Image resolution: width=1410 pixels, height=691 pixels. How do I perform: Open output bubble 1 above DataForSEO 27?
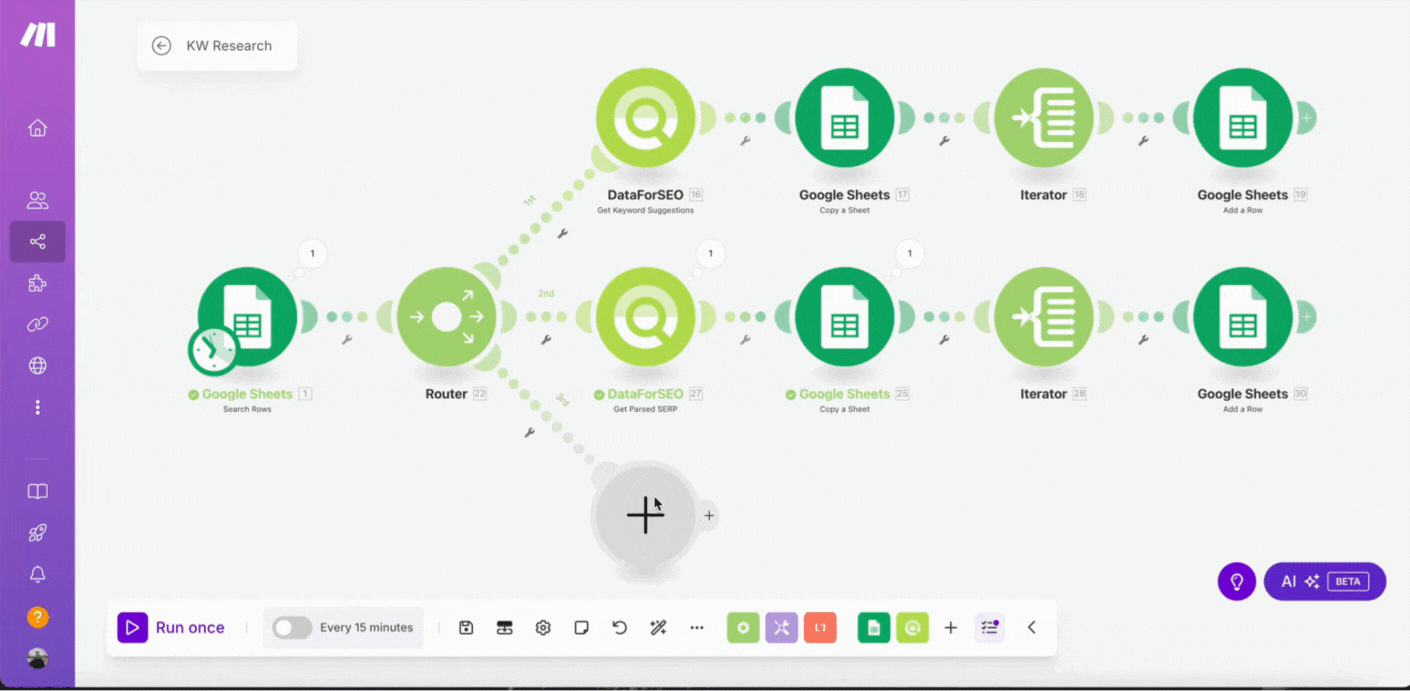tap(711, 253)
